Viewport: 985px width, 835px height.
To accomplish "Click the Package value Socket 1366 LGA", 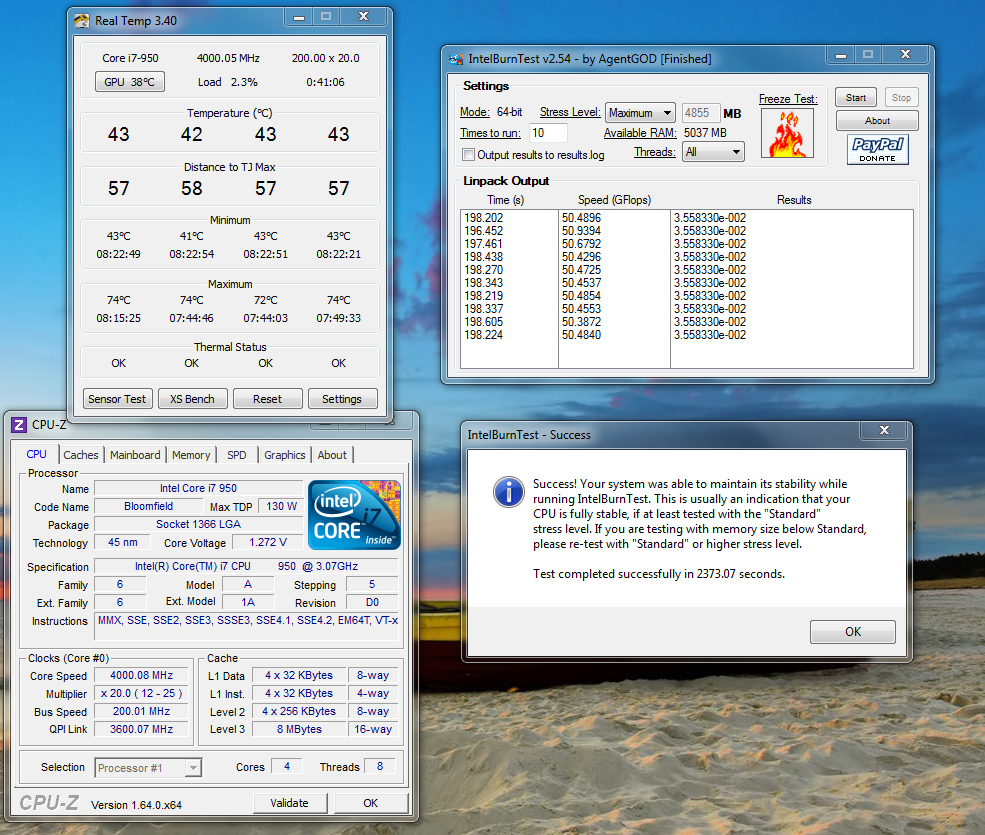I will coord(199,524).
